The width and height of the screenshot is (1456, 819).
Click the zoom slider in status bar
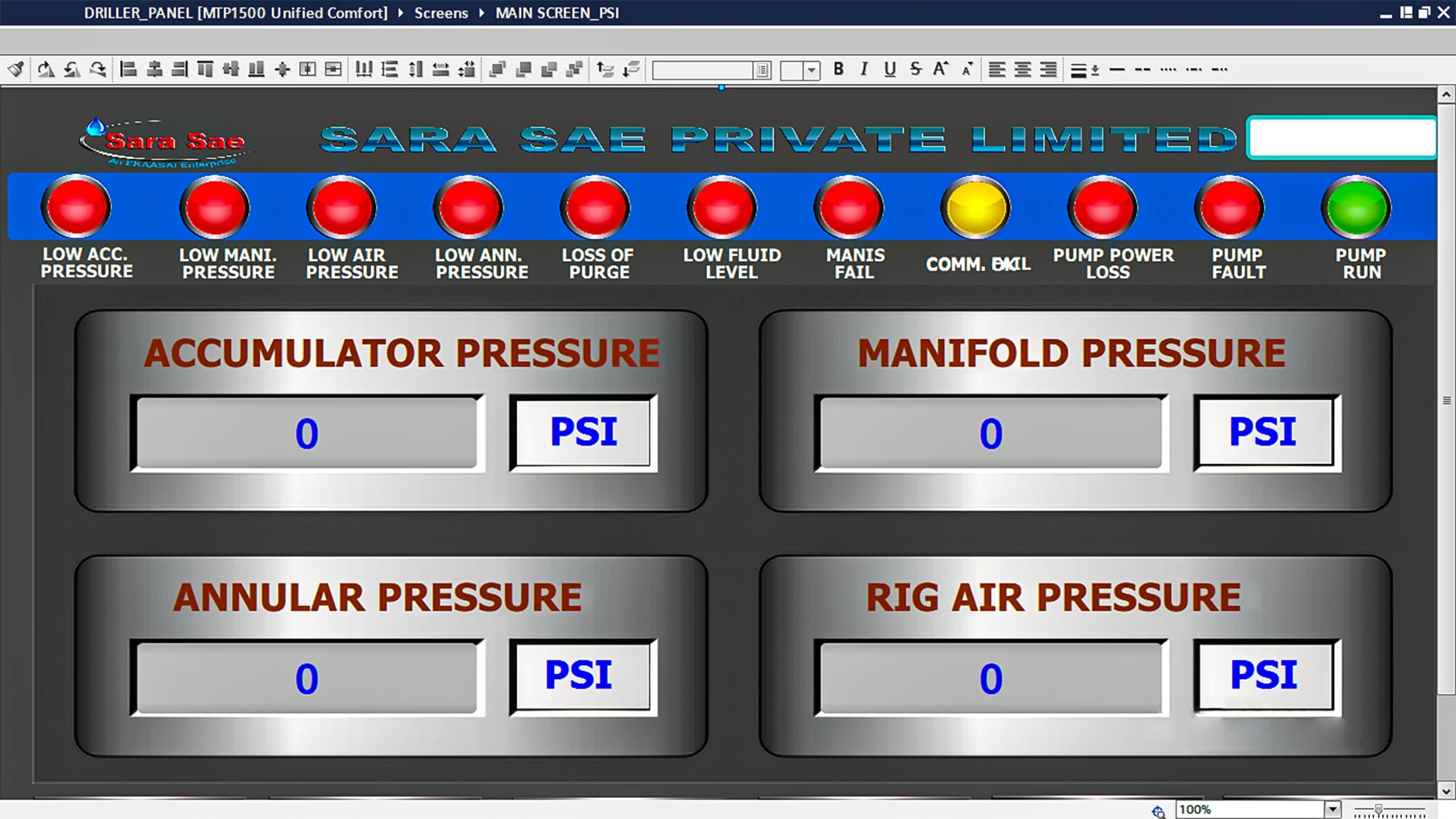[x=1379, y=810]
